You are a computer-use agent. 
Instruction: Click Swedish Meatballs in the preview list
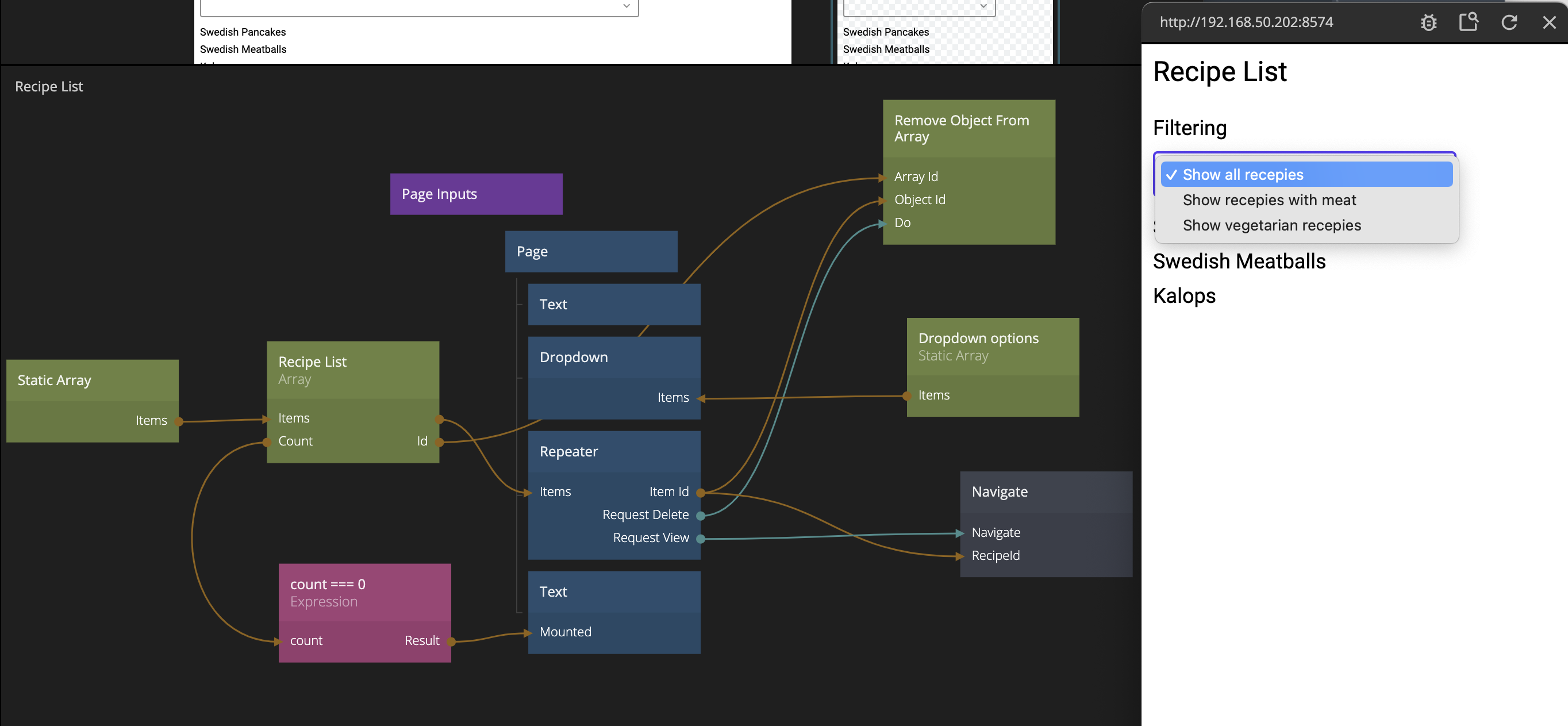tap(1239, 262)
